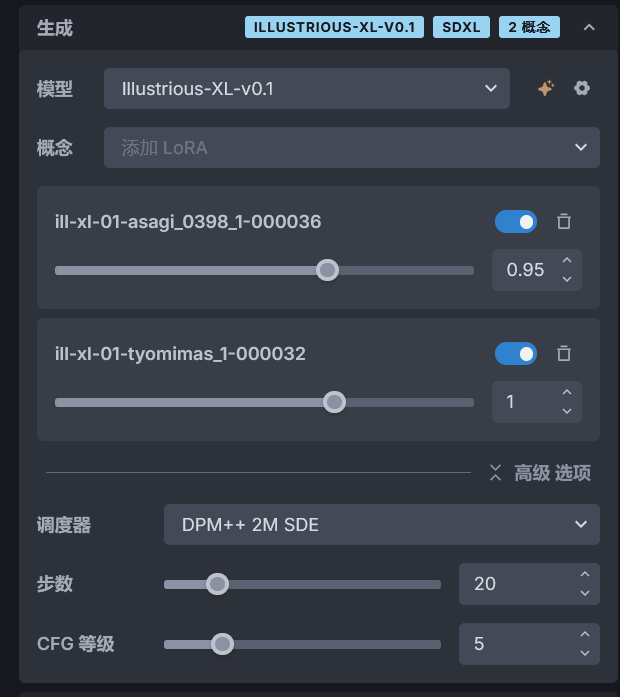Open model settings gear icon
The width and height of the screenshot is (620, 697).
tap(582, 88)
